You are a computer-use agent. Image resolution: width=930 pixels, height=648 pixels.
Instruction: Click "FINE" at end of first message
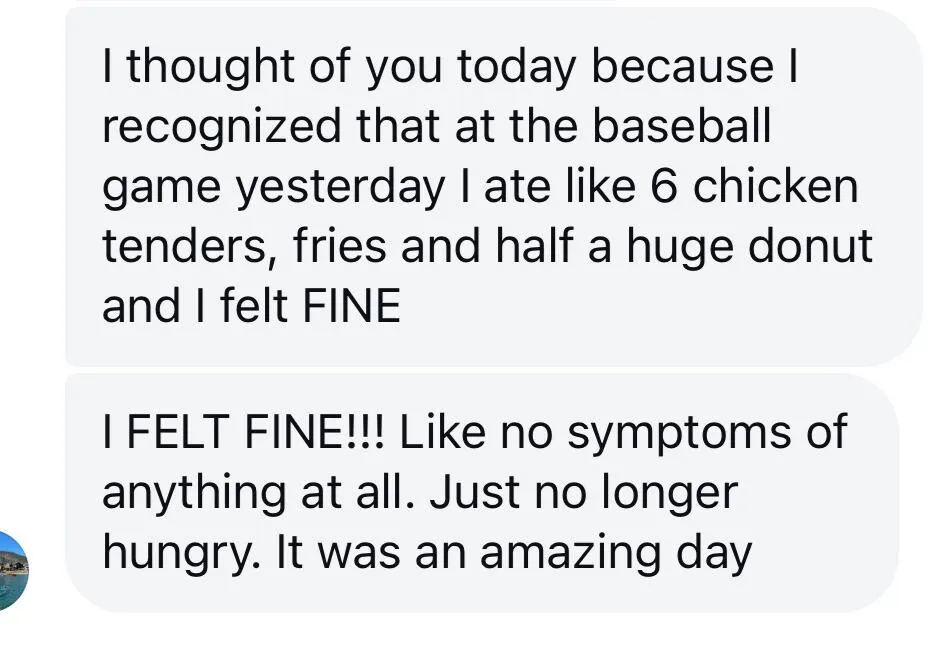click(x=352, y=306)
